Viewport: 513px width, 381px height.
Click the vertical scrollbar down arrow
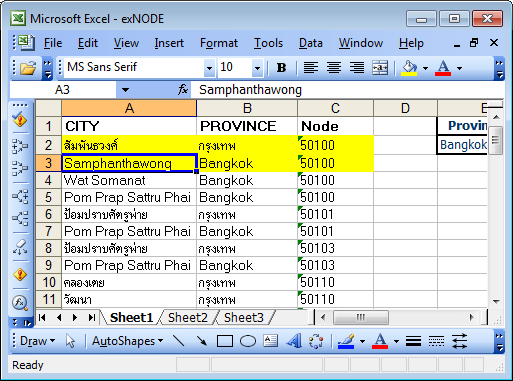(496, 301)
